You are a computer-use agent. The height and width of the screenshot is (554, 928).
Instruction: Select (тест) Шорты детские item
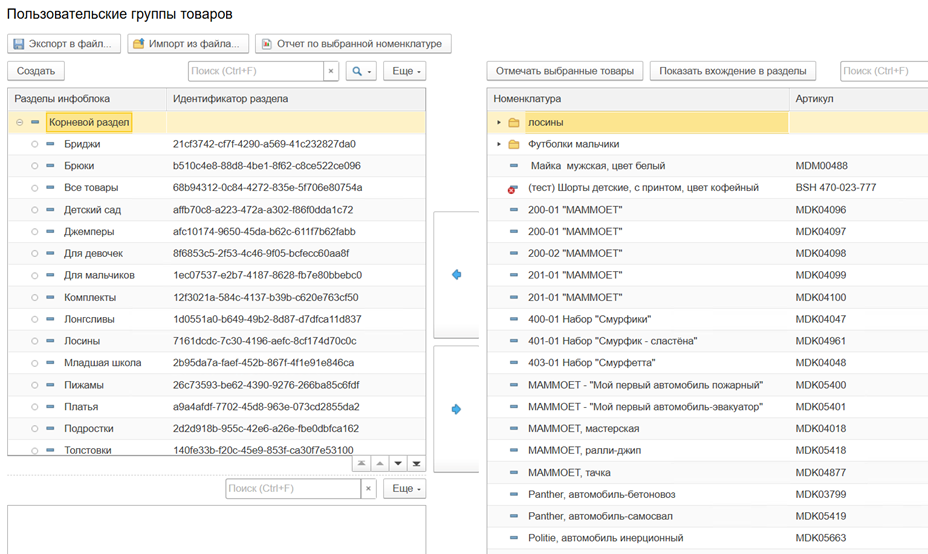[x=643, y=188]
